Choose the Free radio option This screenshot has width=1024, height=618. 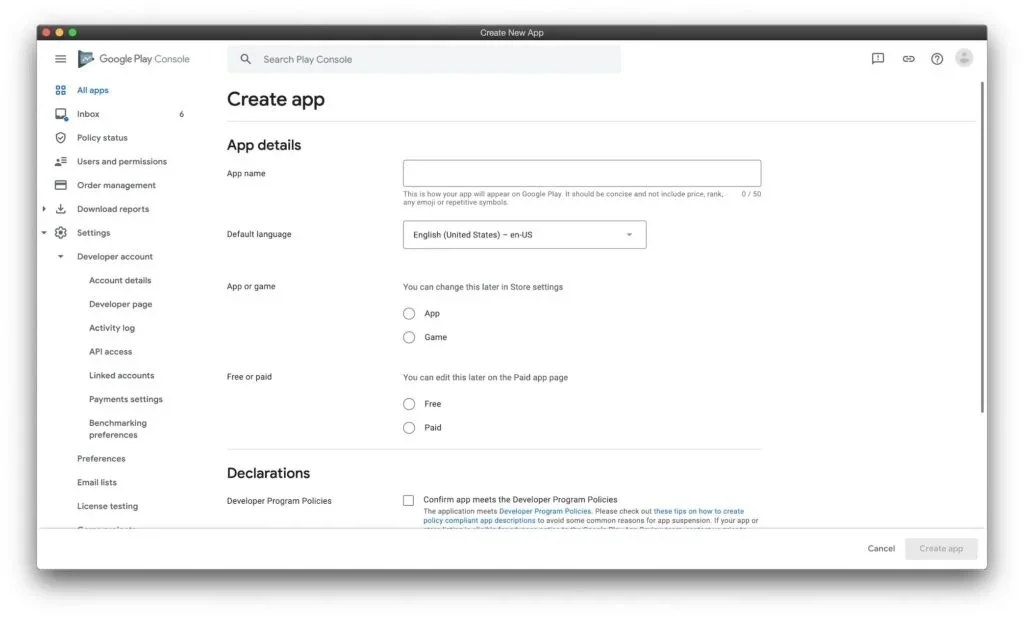pyautogui.click(x=409, y=404)
